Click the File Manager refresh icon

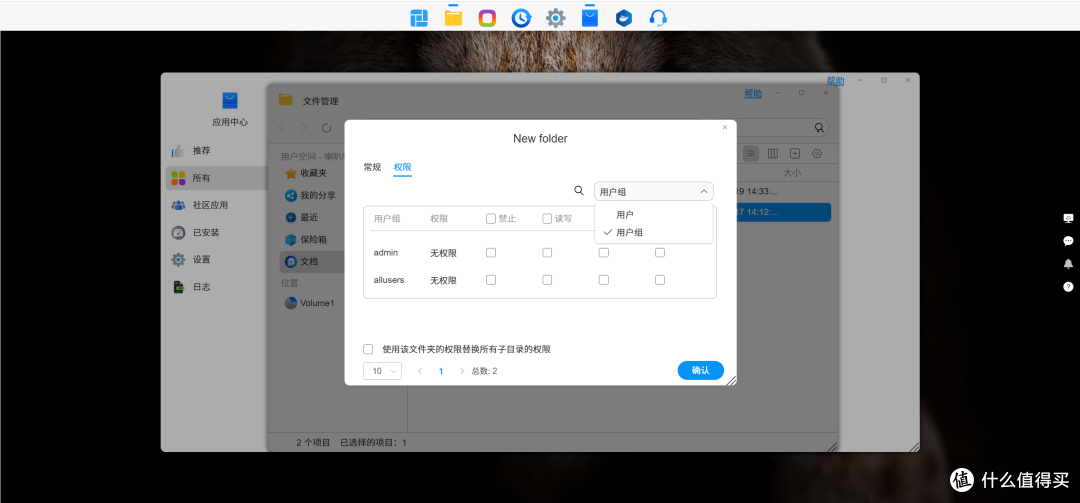pyautogui.click(x=326, y=127)
